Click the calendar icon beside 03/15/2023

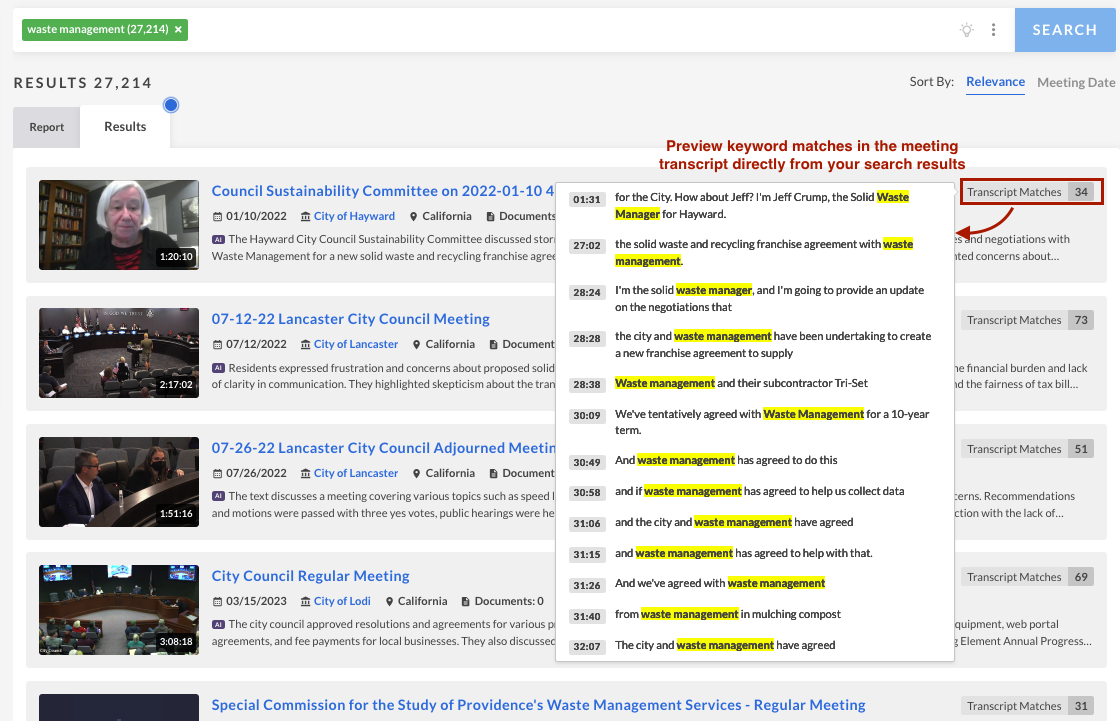click(x=217, y=602)
